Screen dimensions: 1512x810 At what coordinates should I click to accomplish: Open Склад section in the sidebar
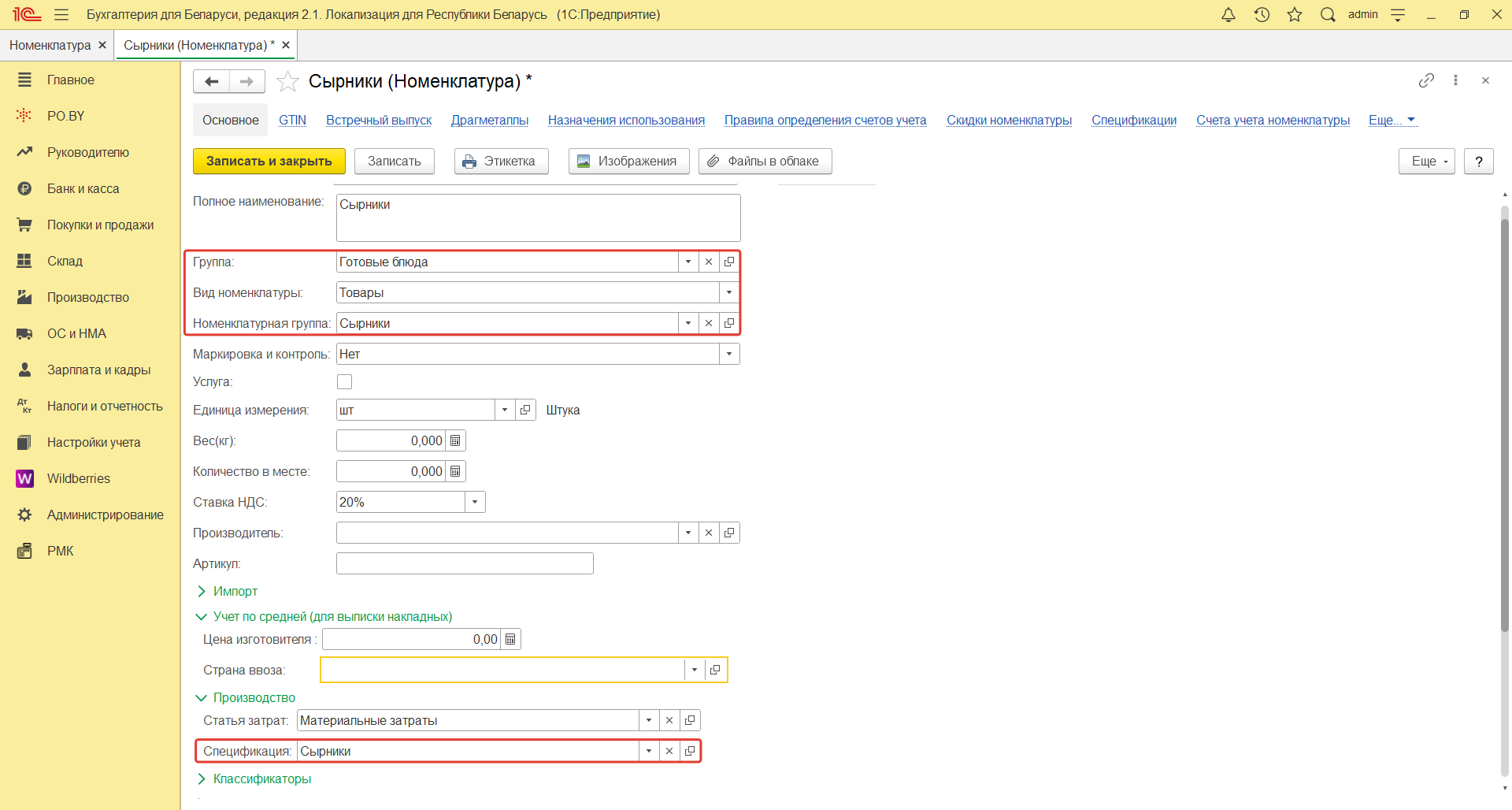click(65, 262)
